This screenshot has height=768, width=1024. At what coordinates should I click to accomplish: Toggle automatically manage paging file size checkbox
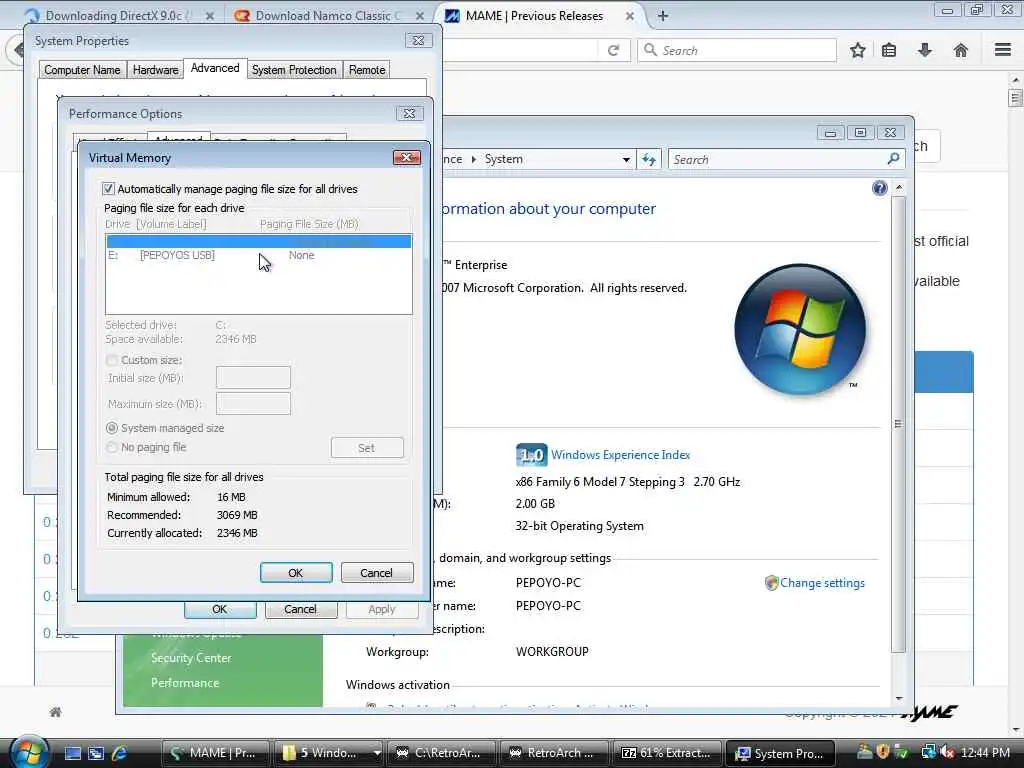point(108,189)
